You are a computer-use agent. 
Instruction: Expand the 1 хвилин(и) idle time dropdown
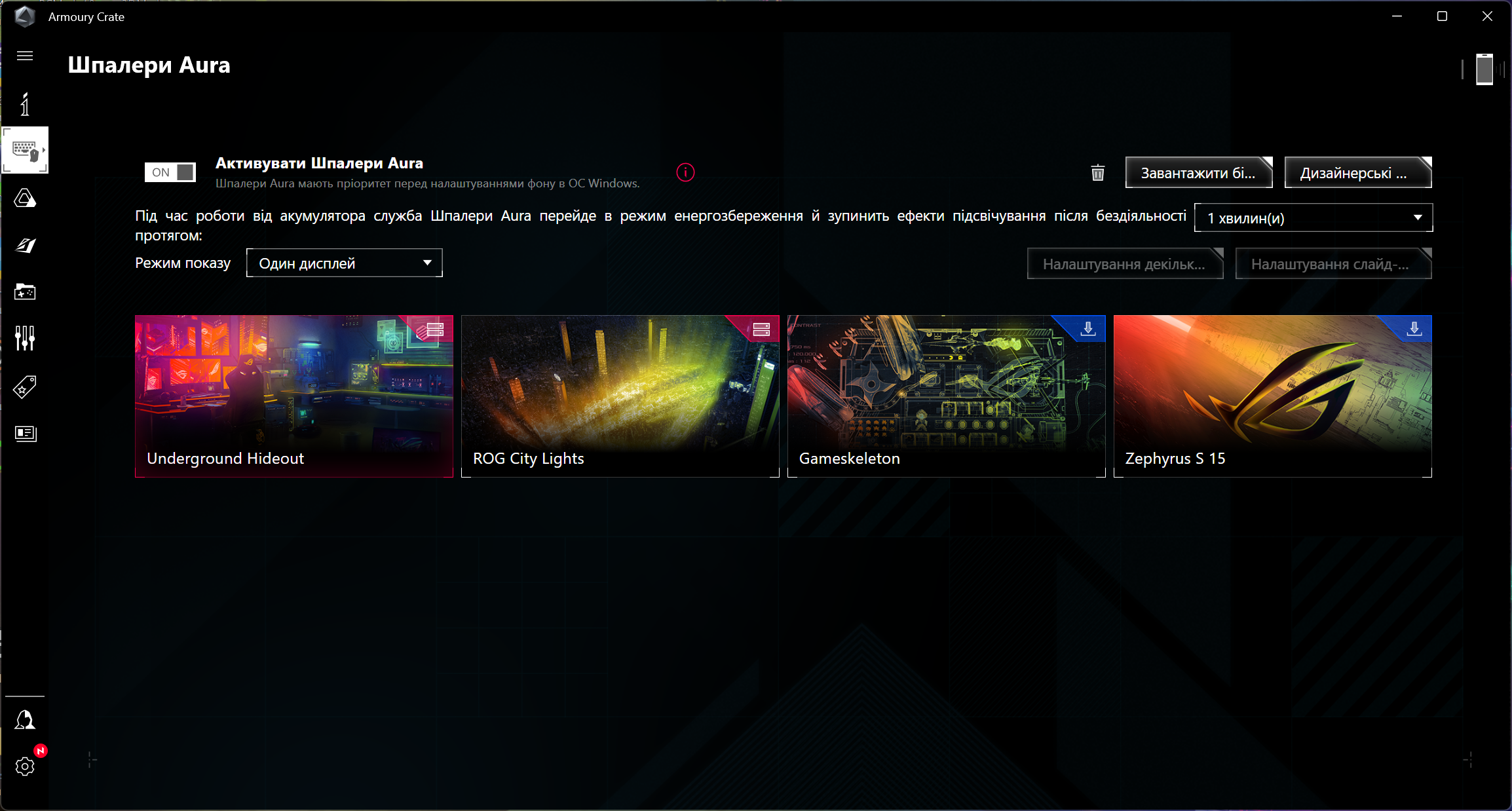1313,217
